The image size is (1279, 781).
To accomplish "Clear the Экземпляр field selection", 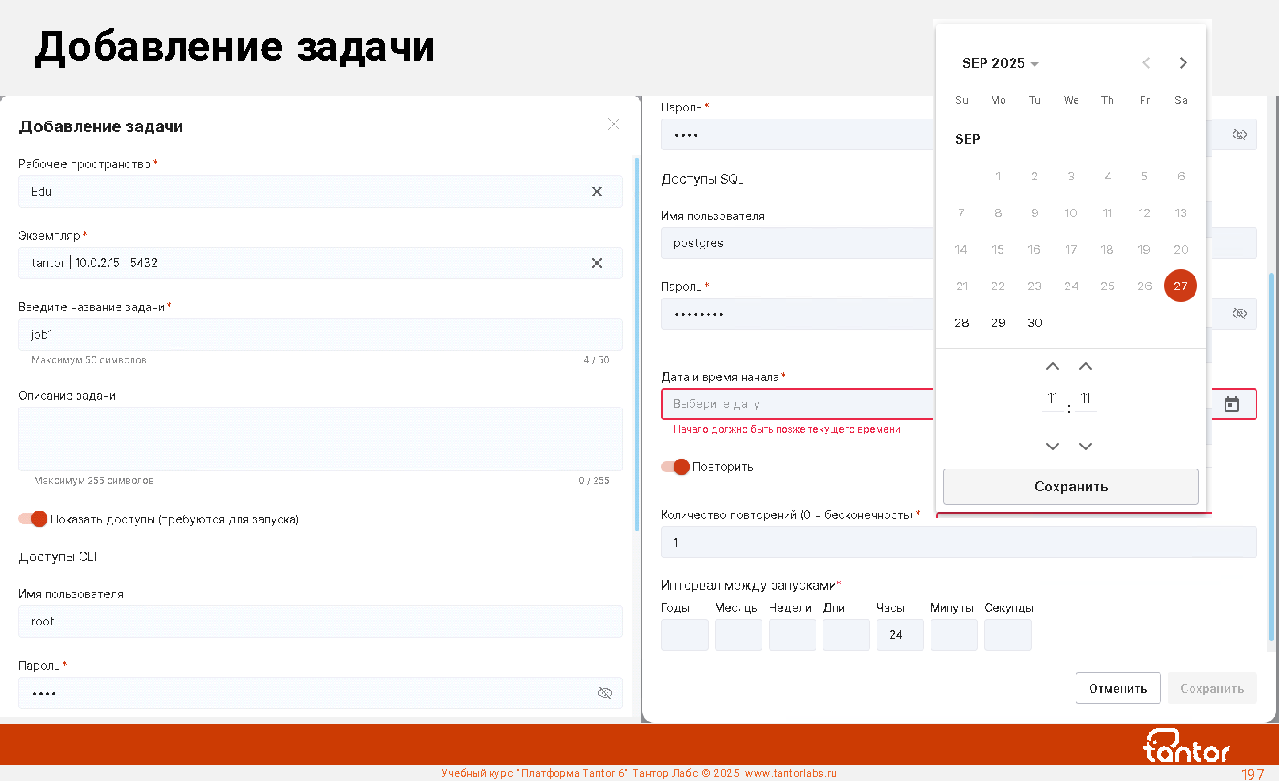I will point(597,263).
